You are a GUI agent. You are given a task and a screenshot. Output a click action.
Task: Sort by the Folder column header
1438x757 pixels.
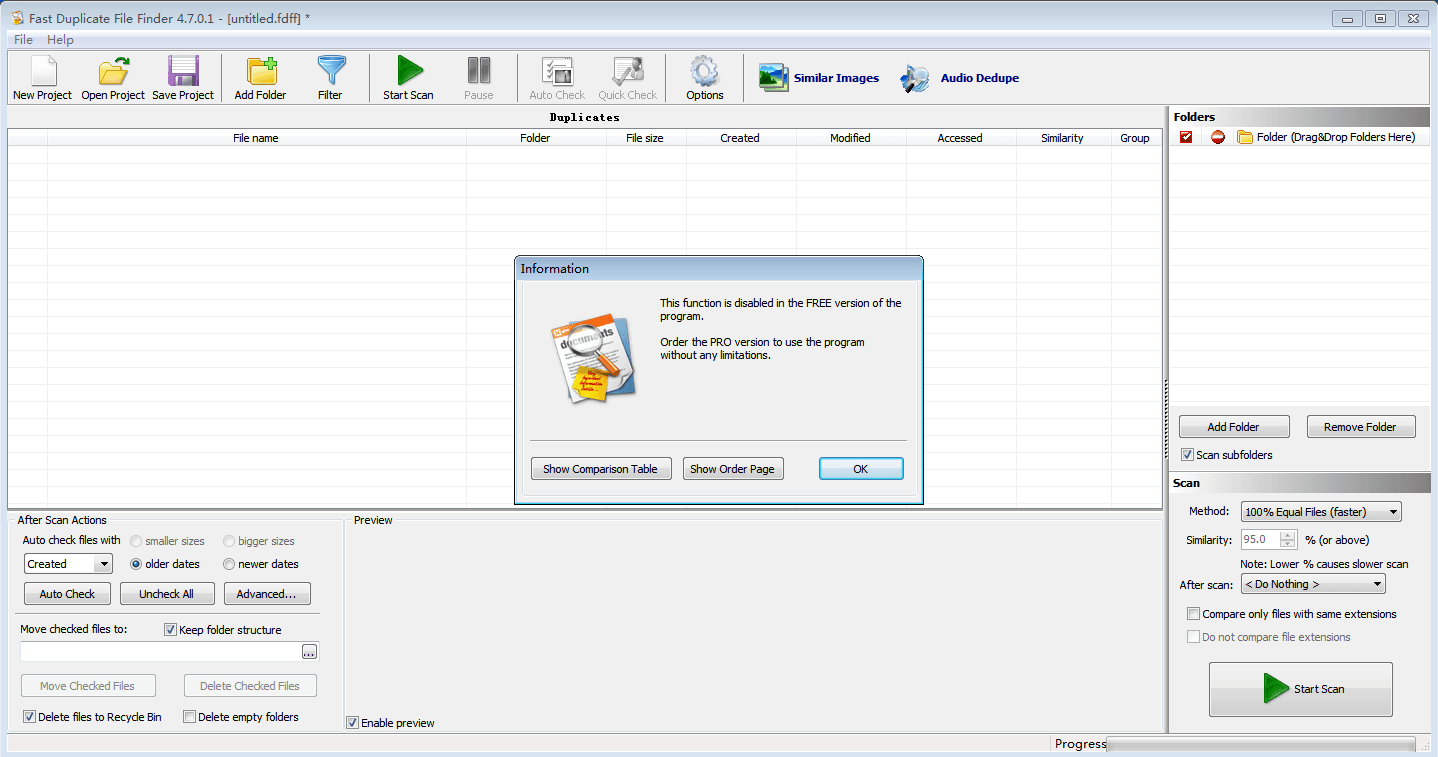pos(535,138)
